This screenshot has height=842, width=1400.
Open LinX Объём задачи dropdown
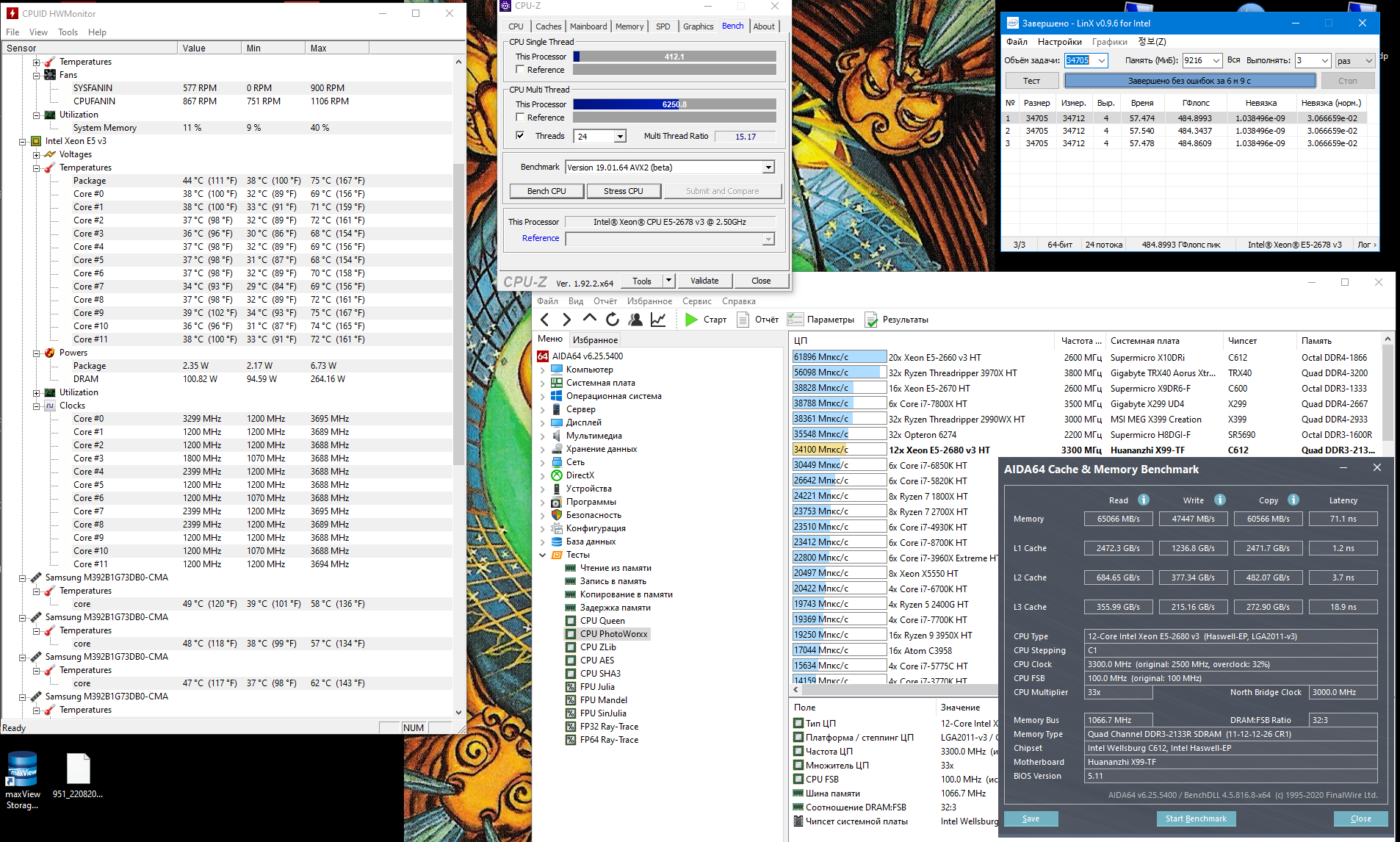pyautogui.click(x=1101, y=60)
